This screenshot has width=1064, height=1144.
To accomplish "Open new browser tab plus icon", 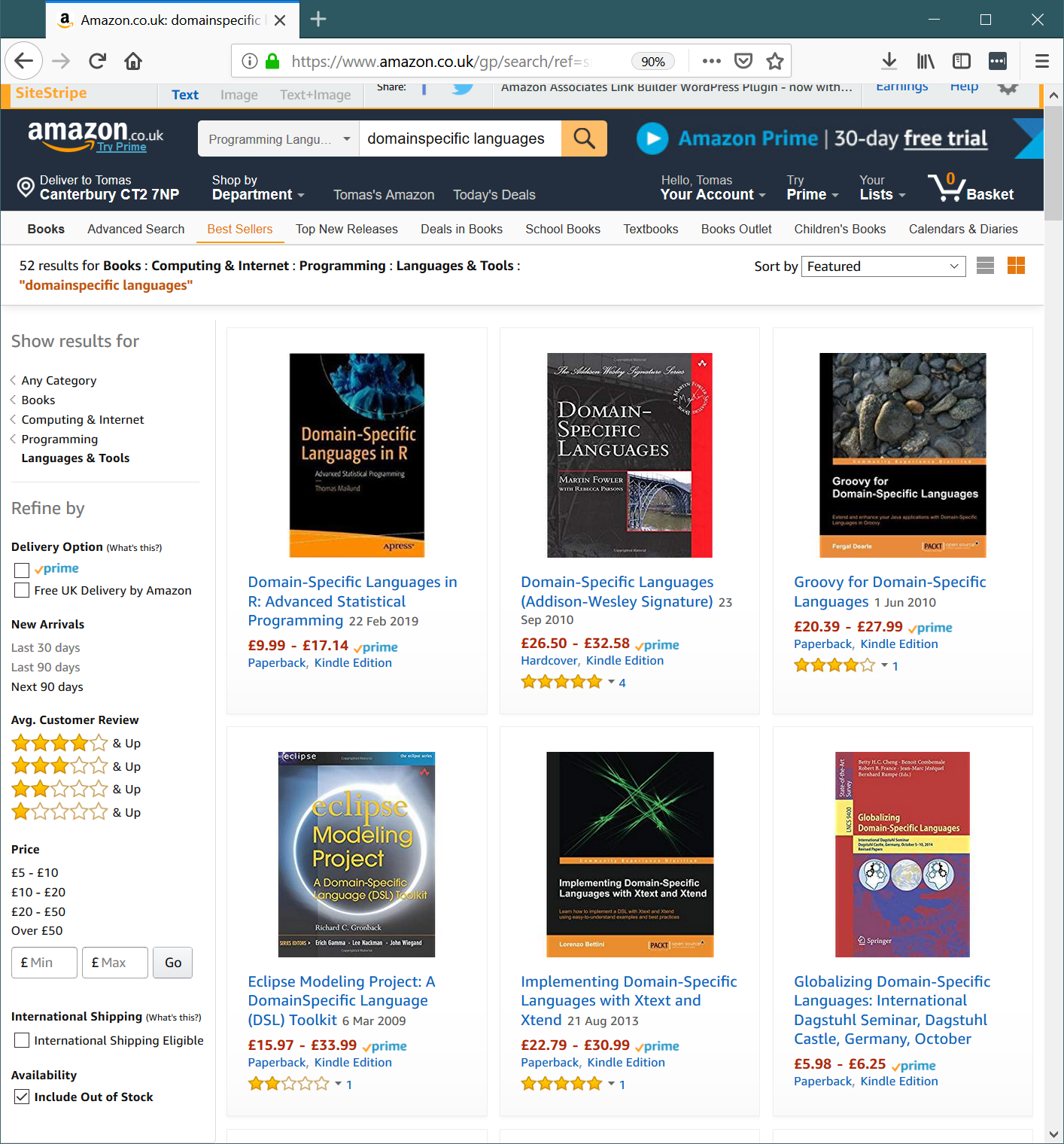I will coord(318,20).
